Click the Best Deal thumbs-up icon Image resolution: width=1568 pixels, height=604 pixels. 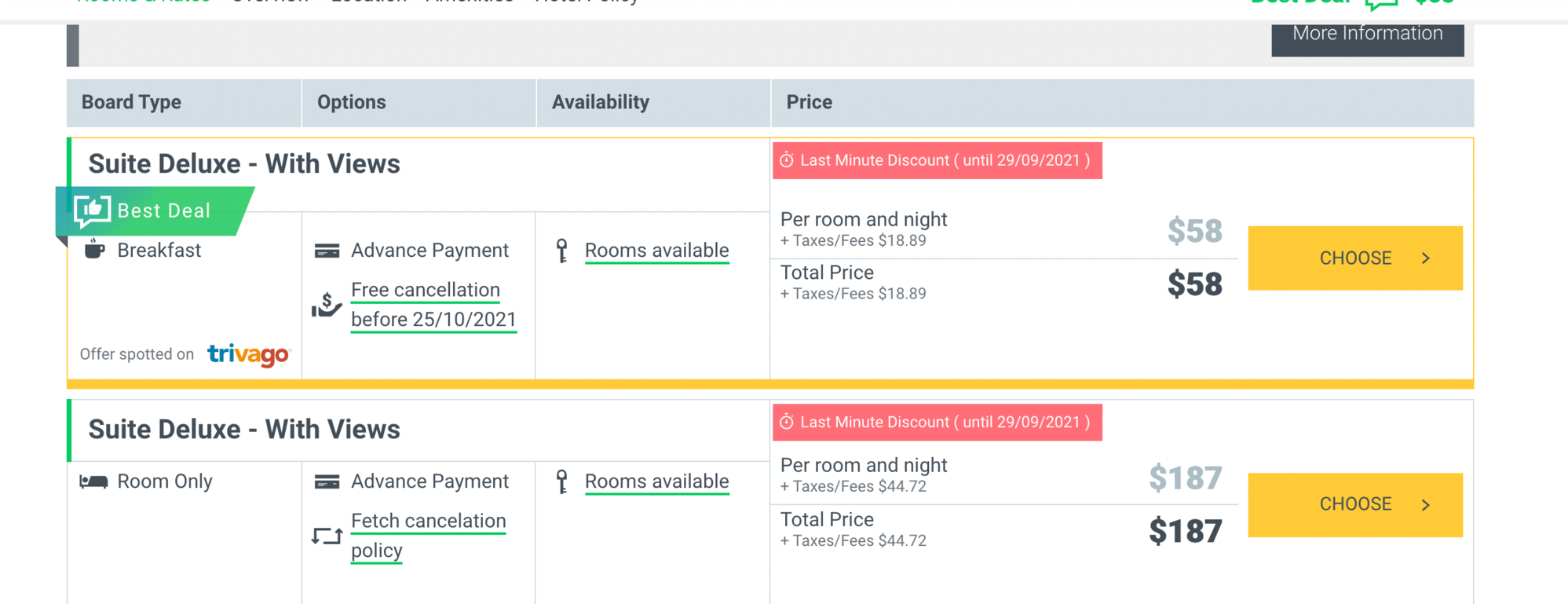coord(92,210)
